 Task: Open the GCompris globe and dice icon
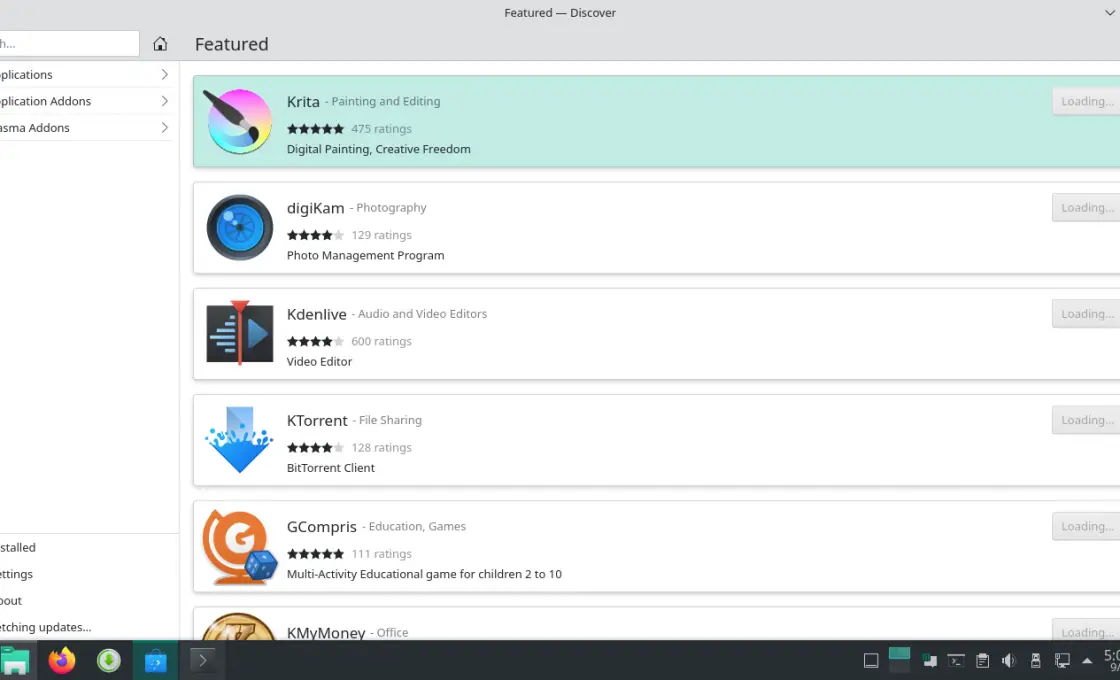pos(239,546)
